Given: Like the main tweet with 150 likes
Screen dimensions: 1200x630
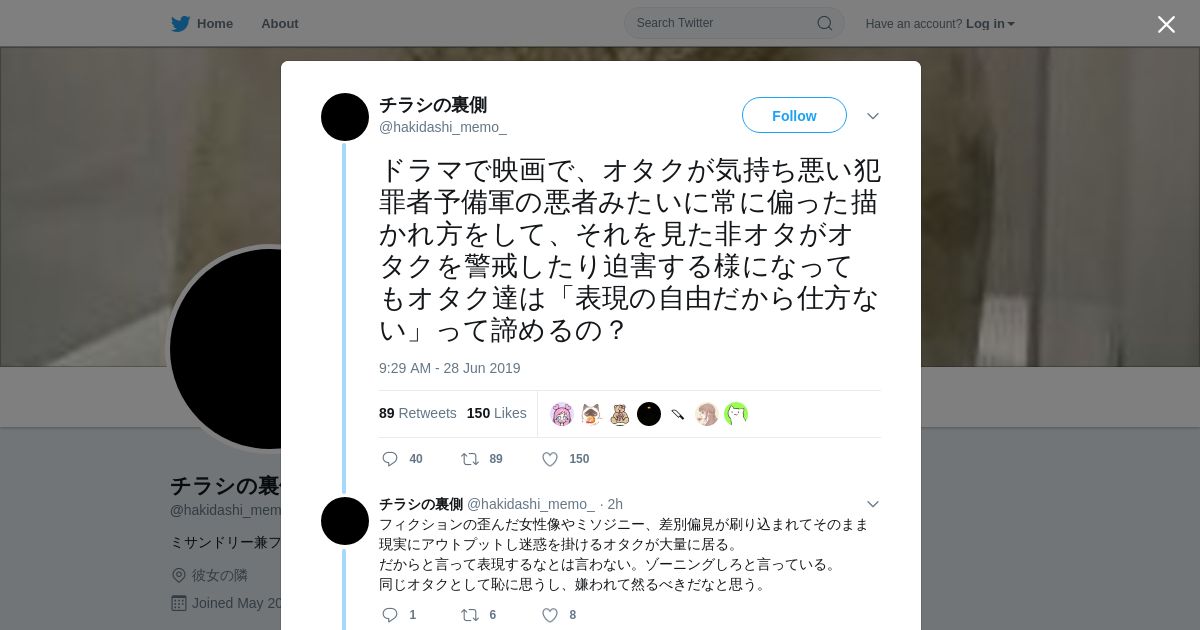Looking at the screenshot, I should click(x=549, y=459).
